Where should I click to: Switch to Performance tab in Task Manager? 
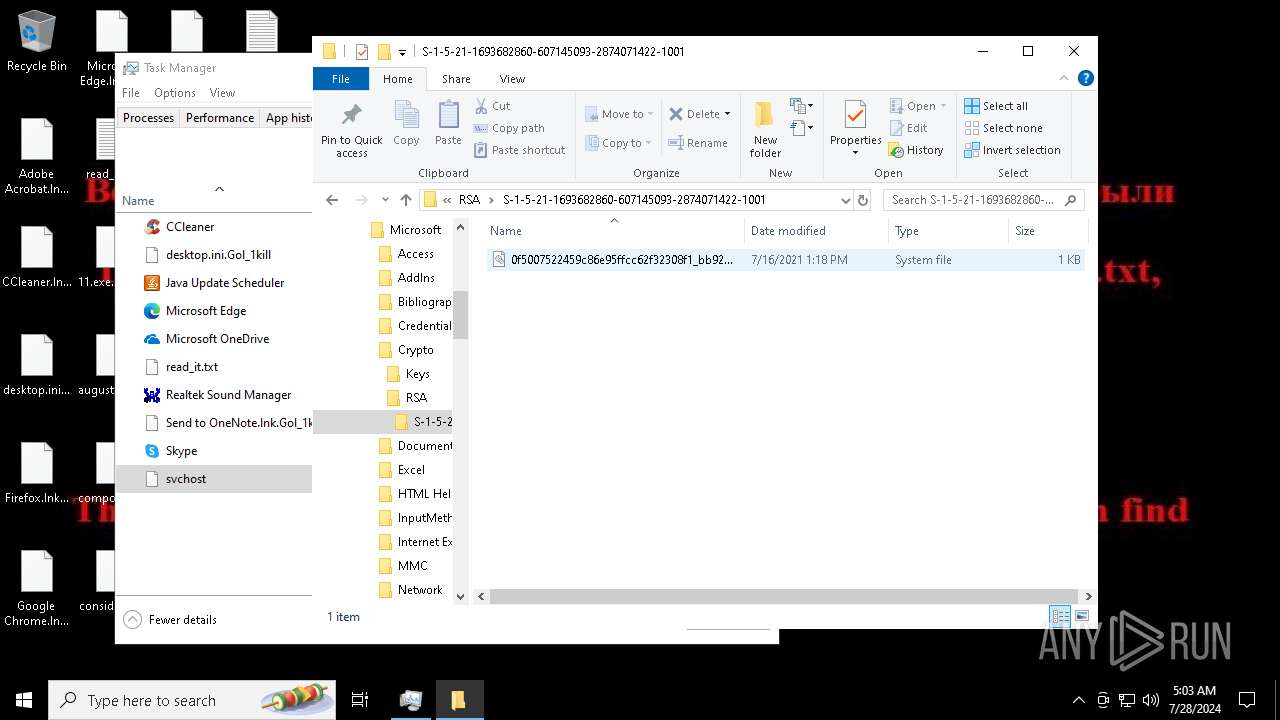[x=220, y=118]
